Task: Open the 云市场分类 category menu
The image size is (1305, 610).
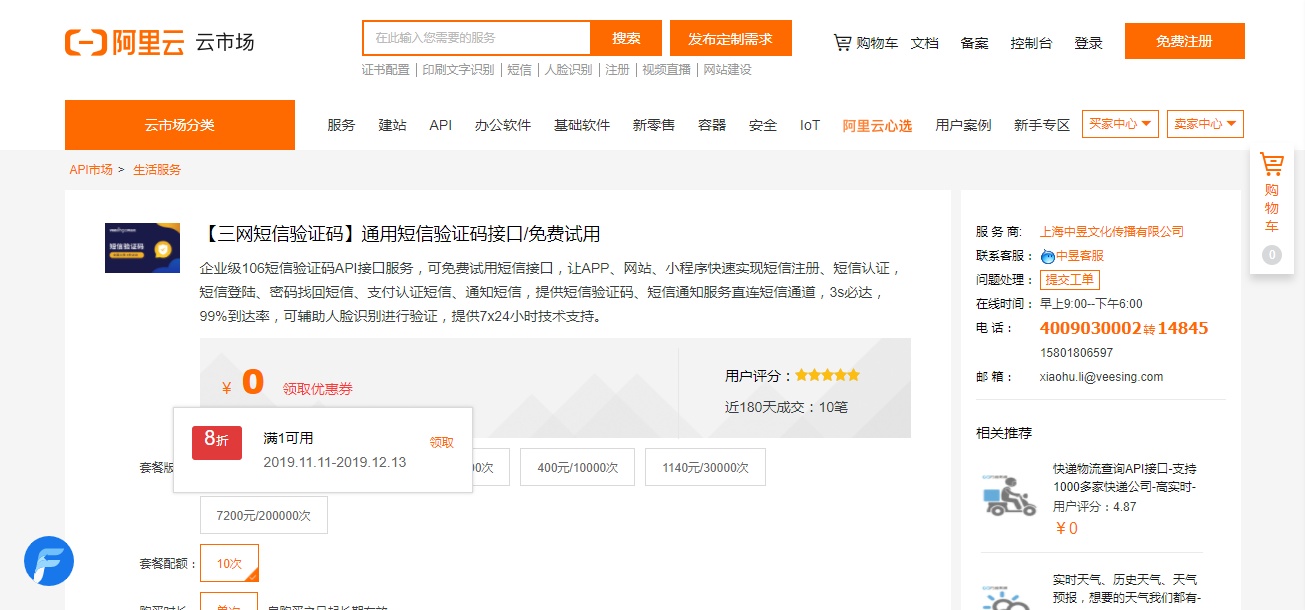Action: (180, 125)
